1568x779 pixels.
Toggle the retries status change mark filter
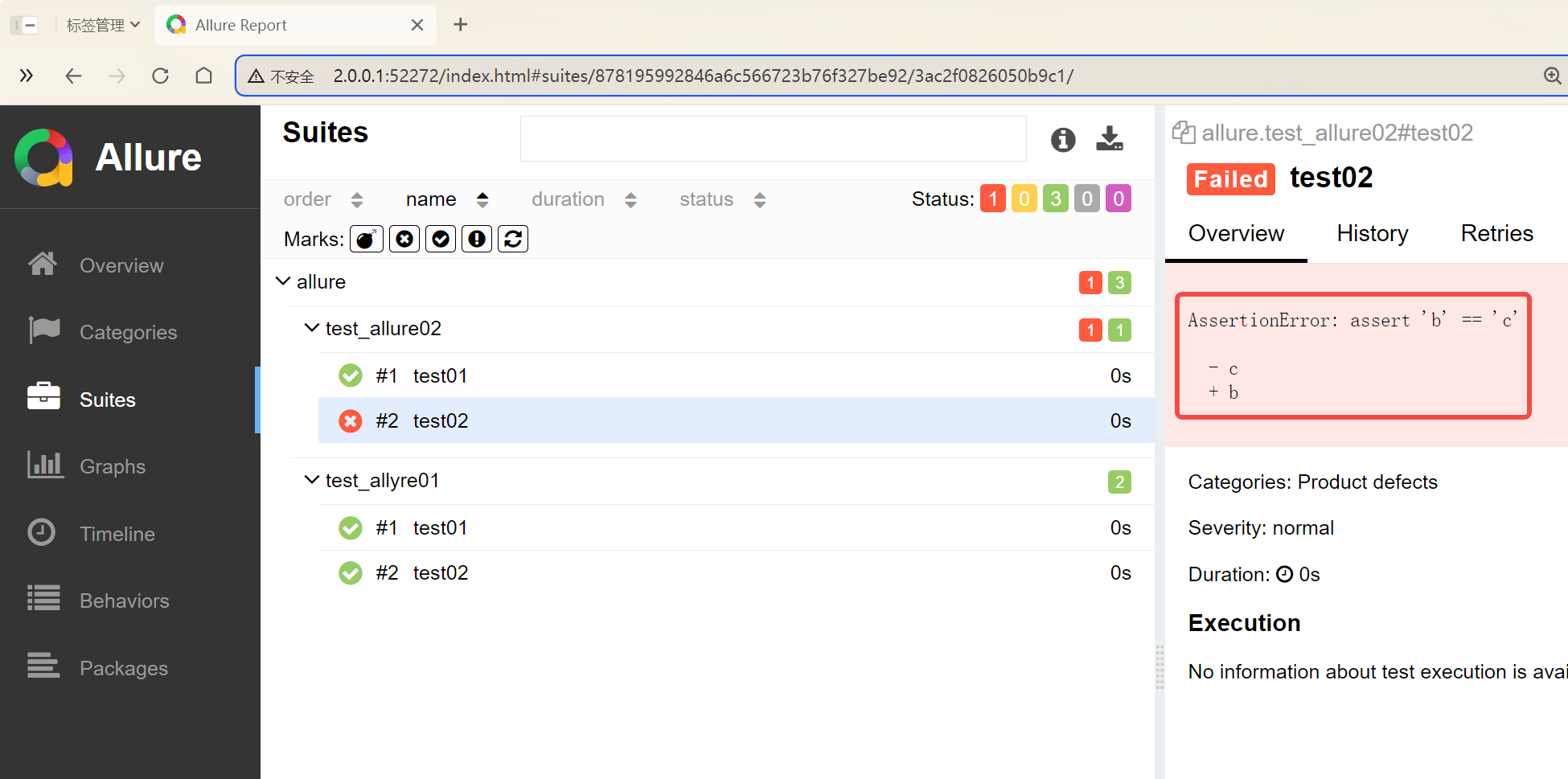513,239
